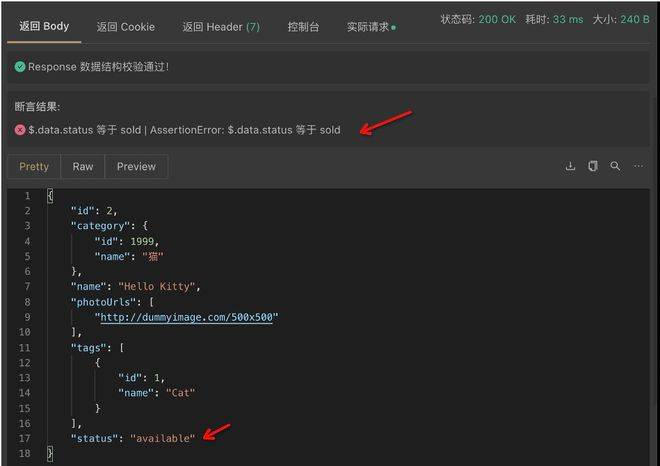Open the 返回 Cookie tab
Viewport: 660px width, 466px height.
tap(126, 27)
